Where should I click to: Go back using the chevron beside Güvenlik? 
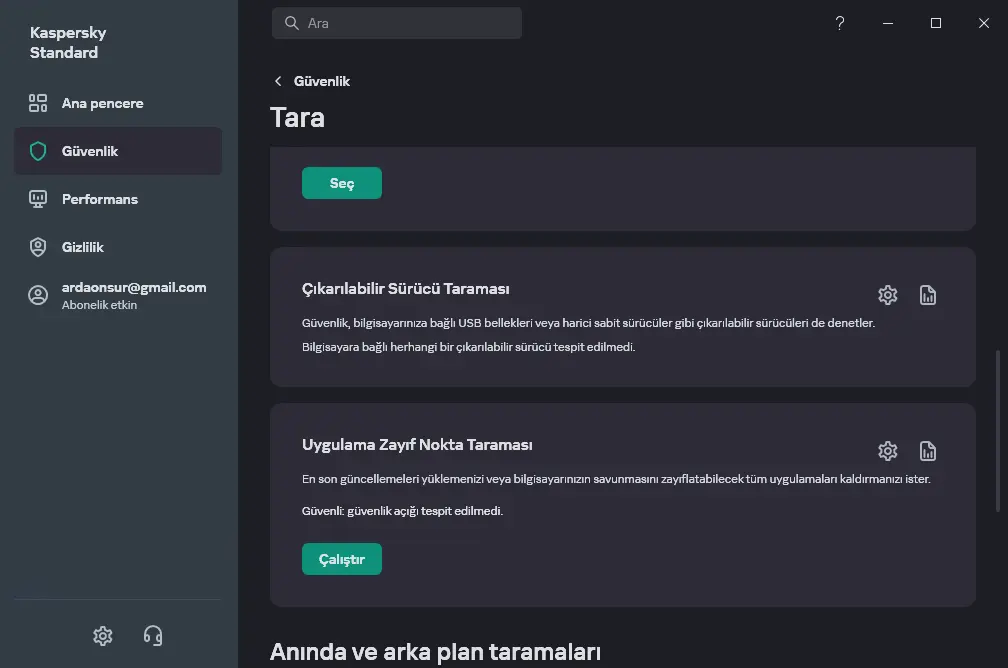(278, 81)
